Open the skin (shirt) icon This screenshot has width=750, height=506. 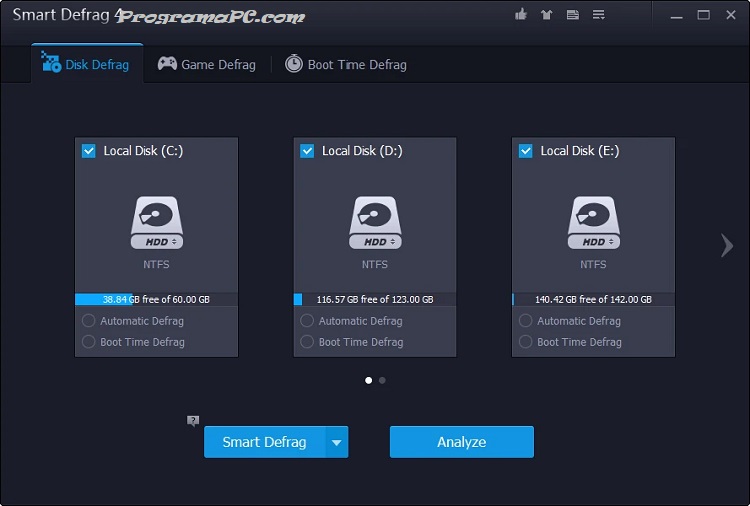click(546, 15)
